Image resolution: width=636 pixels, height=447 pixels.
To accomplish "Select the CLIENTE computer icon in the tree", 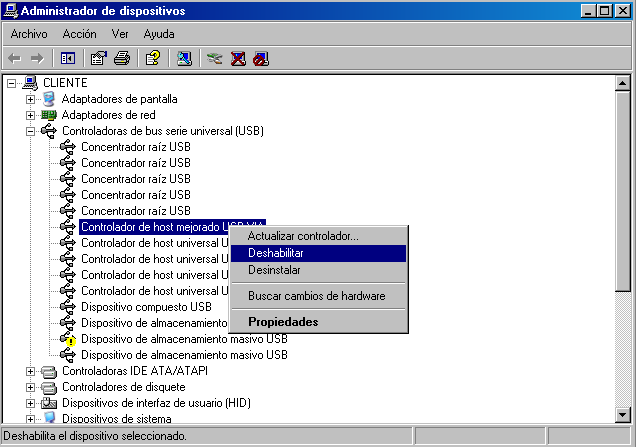I will pyautogui.click(x=30, y=83).
